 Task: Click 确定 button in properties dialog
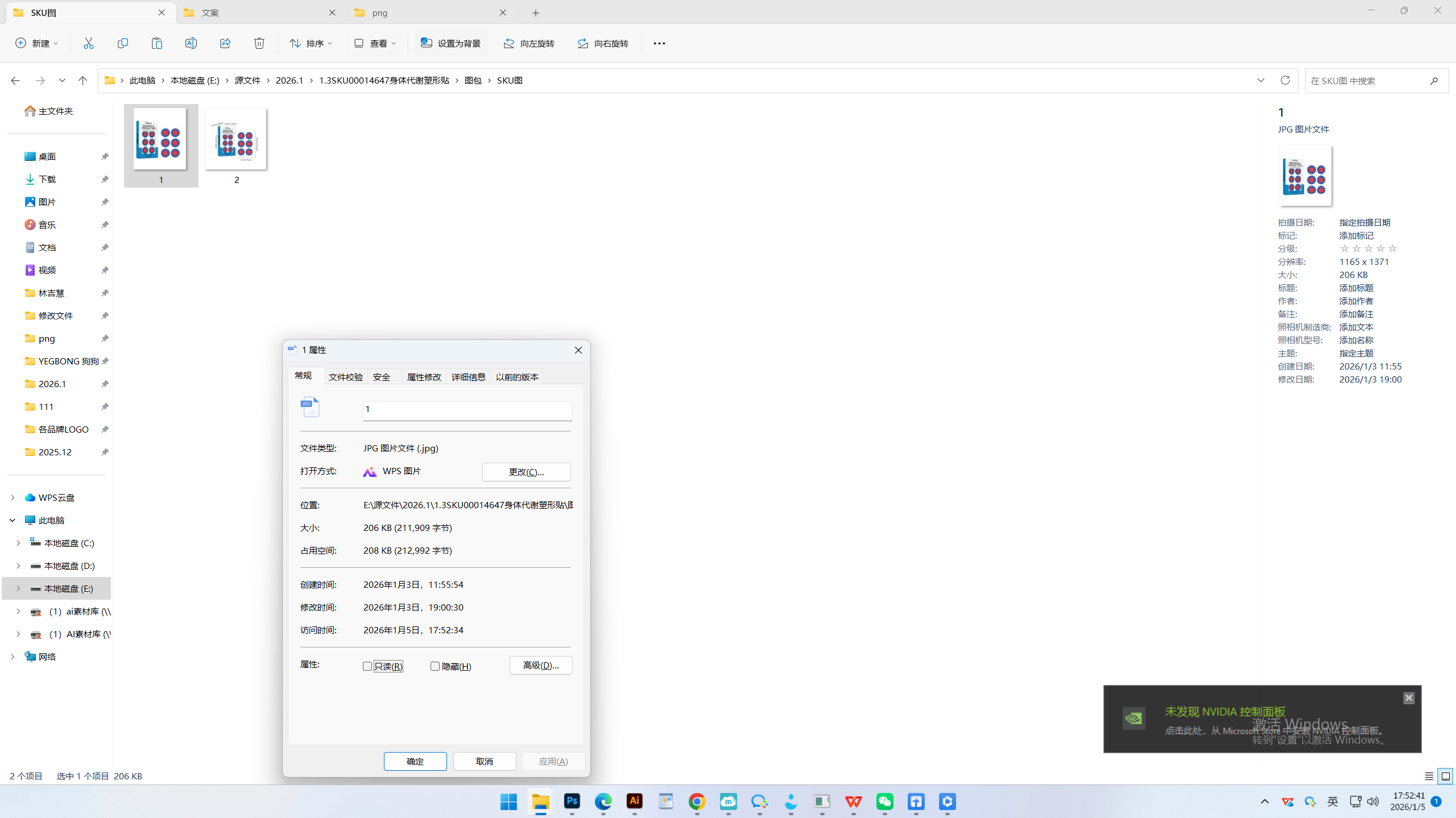415,761
